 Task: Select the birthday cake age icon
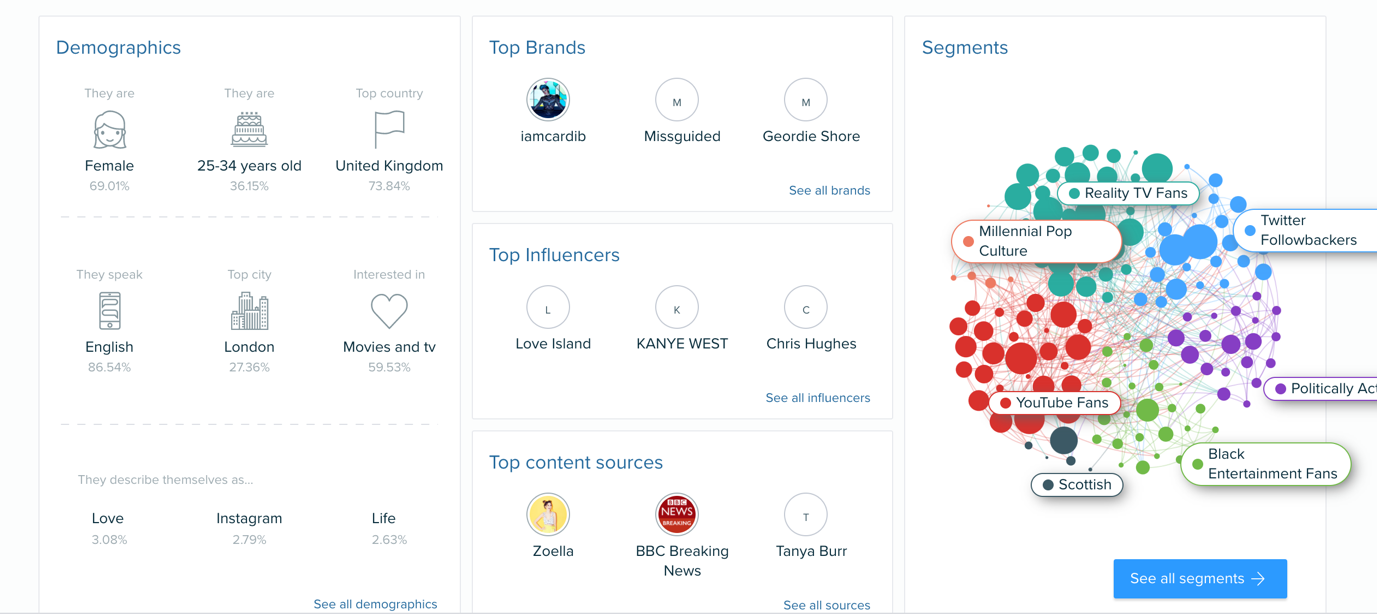point(249,131)
